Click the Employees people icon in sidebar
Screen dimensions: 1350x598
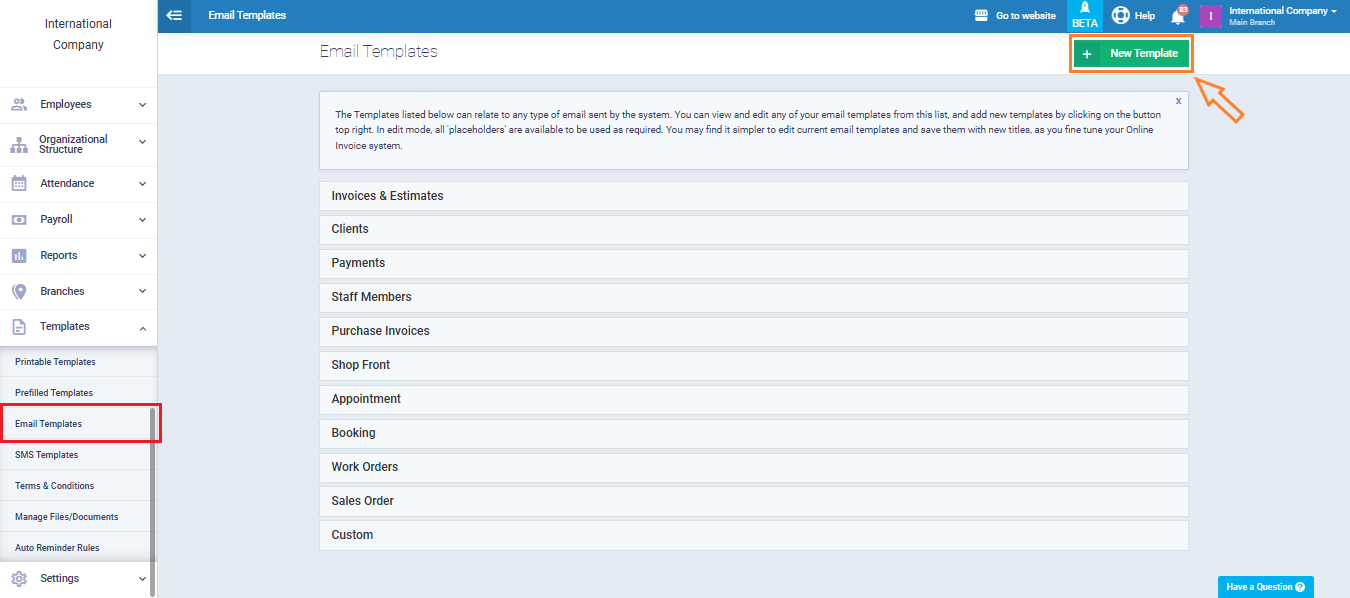point(19,104)
